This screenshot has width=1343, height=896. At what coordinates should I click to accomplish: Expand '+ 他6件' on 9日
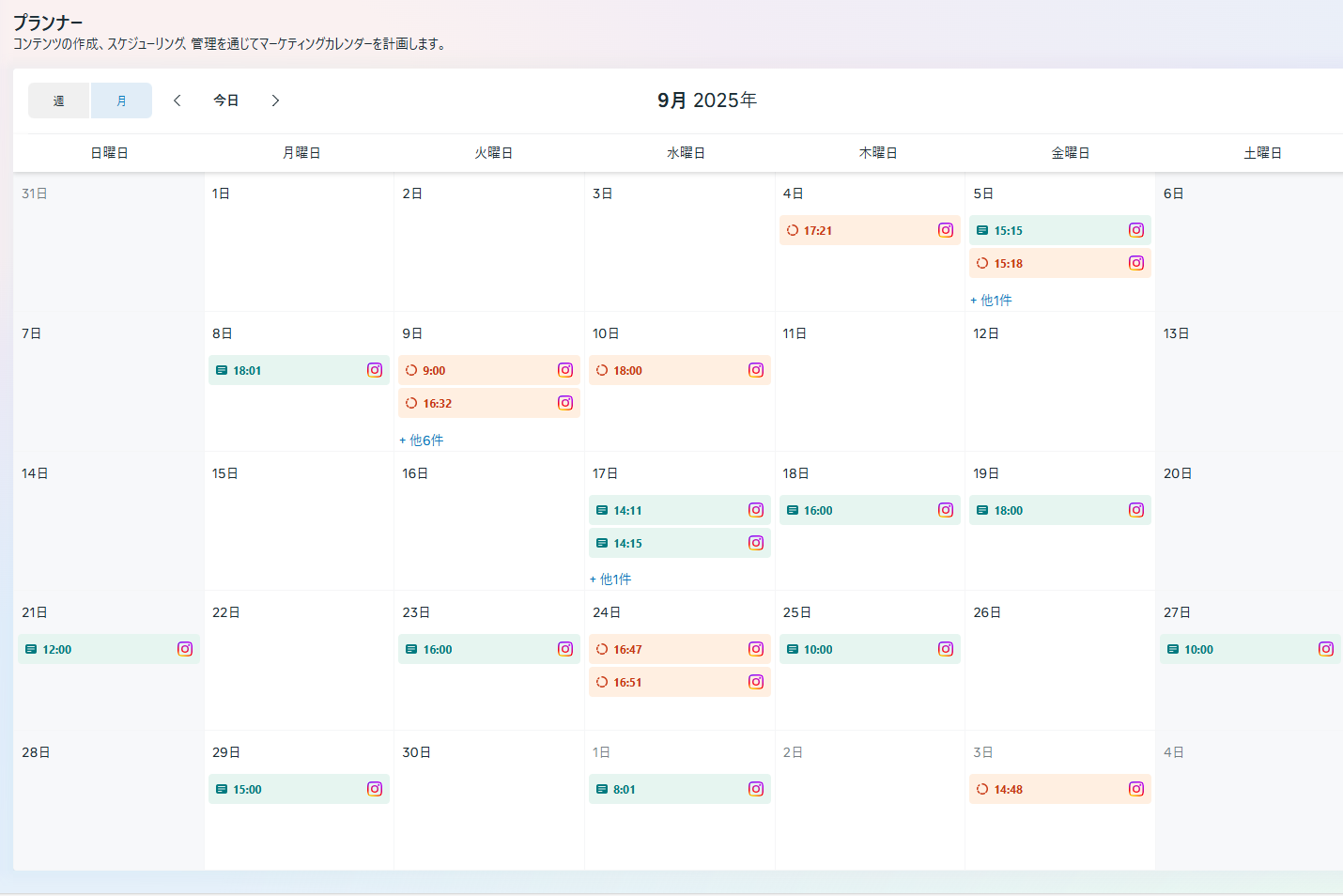click(422, 440)
